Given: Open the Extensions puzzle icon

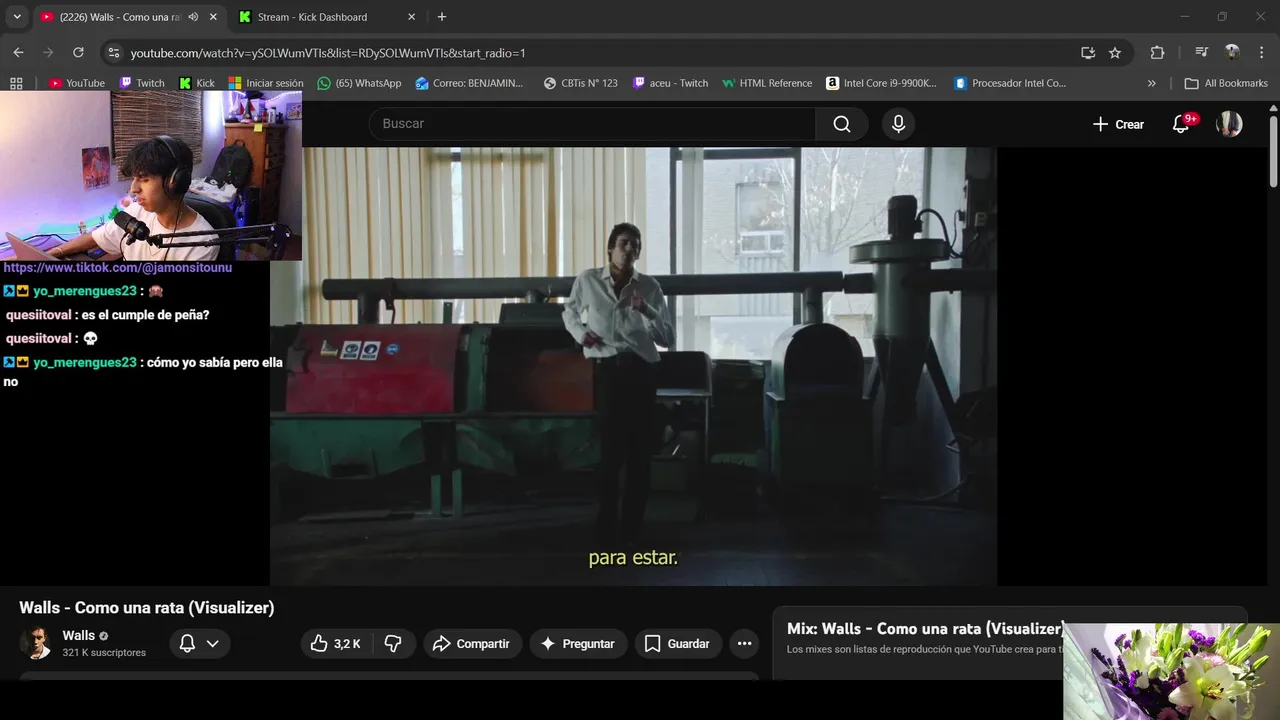Looking at the screenshot, I should [1157, 53].
